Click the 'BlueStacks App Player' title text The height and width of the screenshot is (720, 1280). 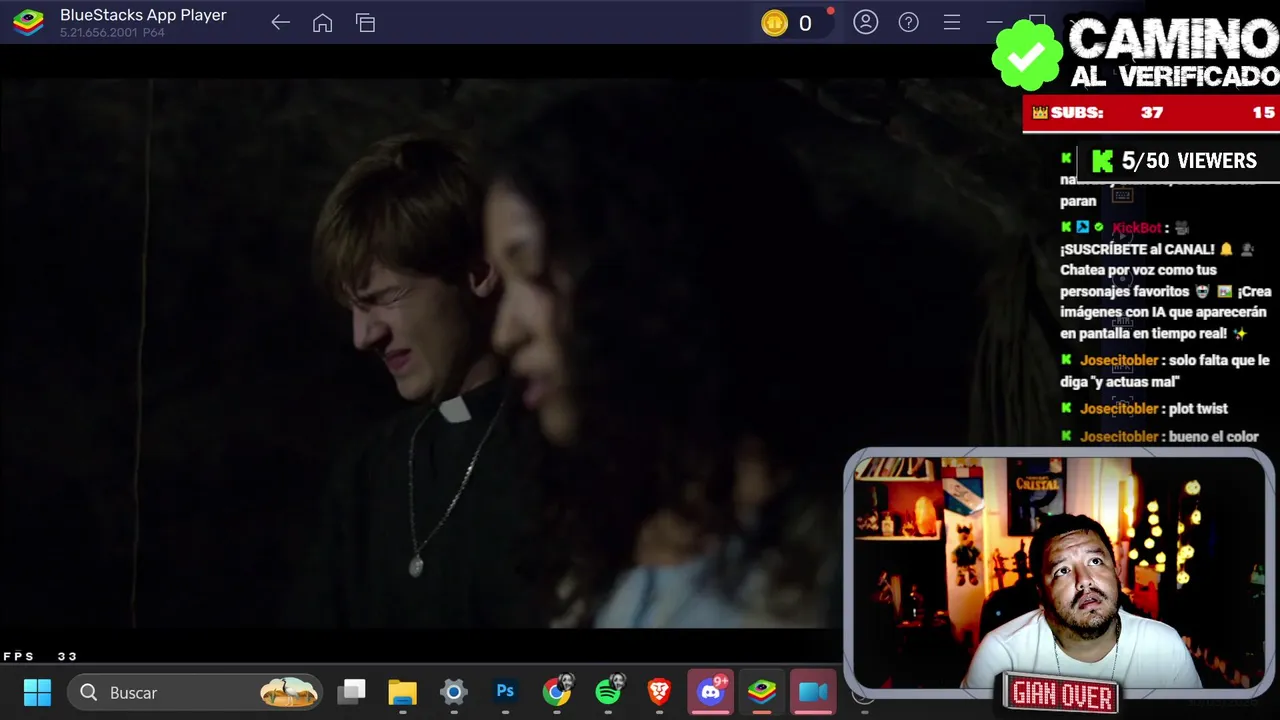click(143, 15)
